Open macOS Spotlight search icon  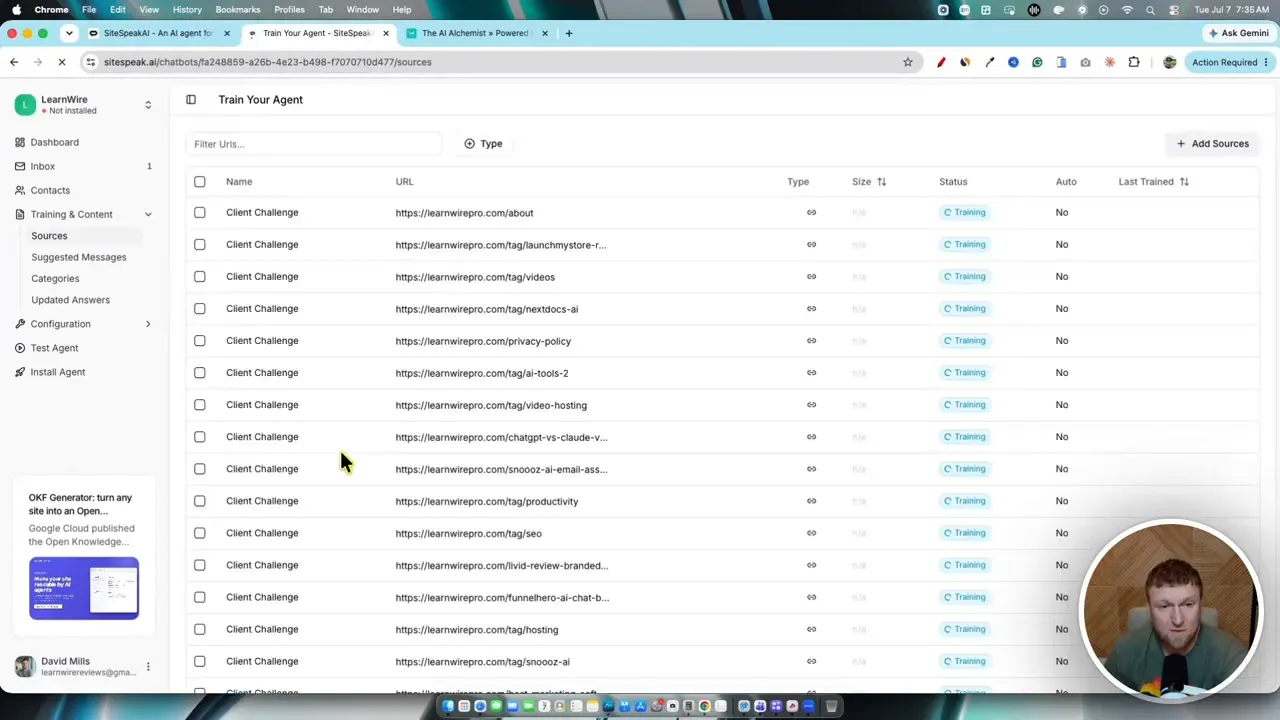[1151, 10]
